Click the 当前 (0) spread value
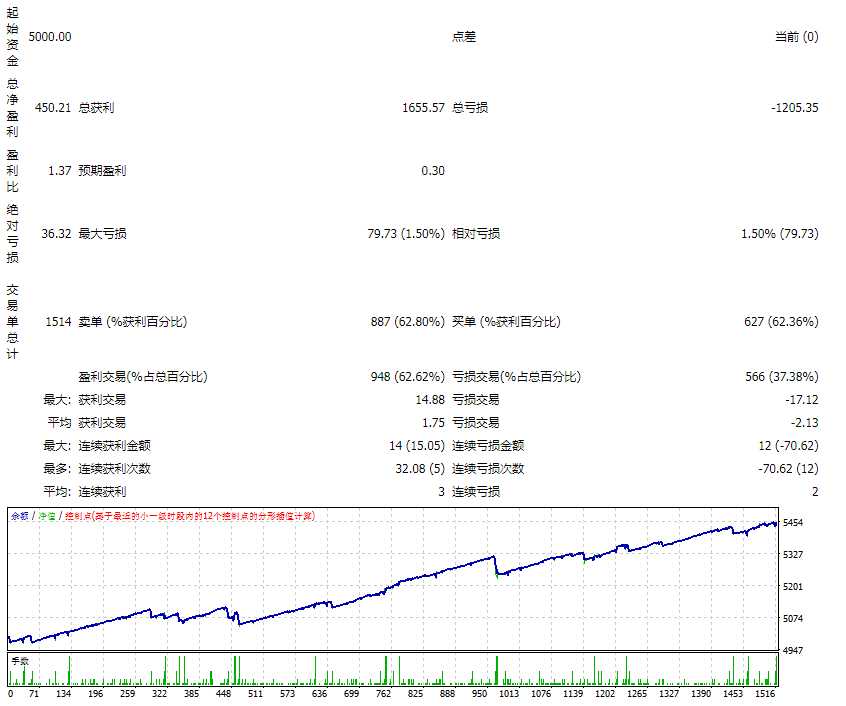This screenshot has height=706, width=846. [x=796, y=37]
